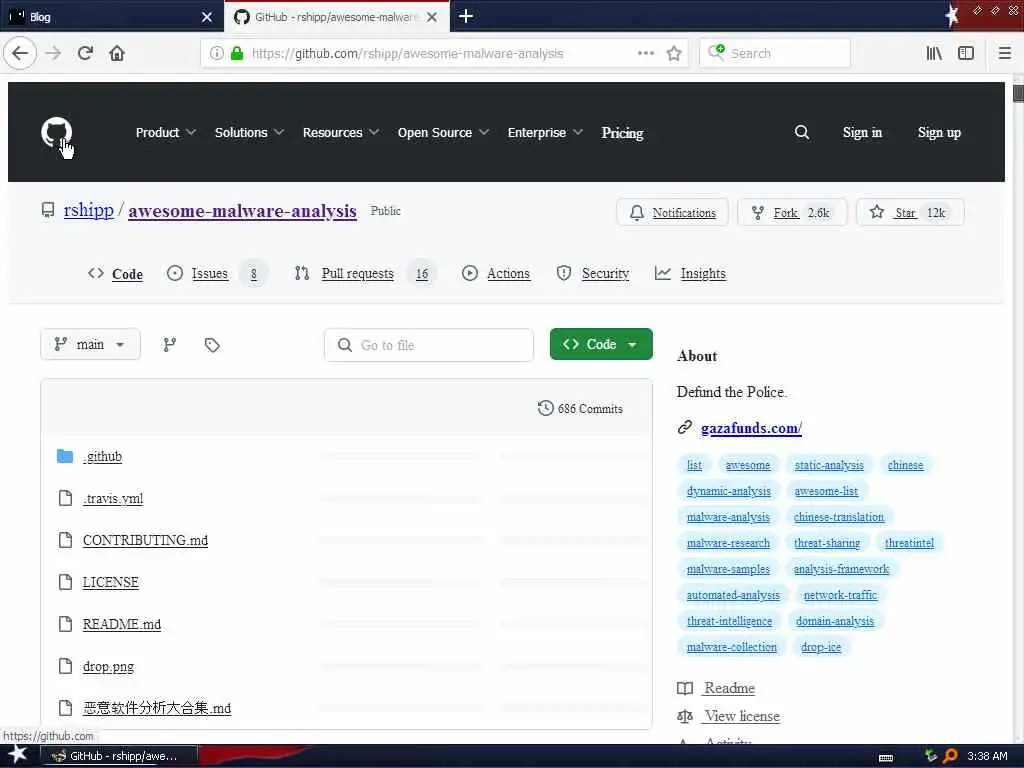
Task: Open the drop.png file
Action: [108, 666]
